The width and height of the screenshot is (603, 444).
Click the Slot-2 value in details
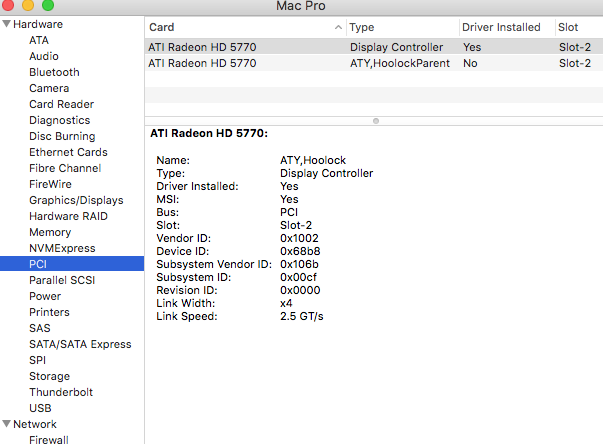tap(296, 225)
